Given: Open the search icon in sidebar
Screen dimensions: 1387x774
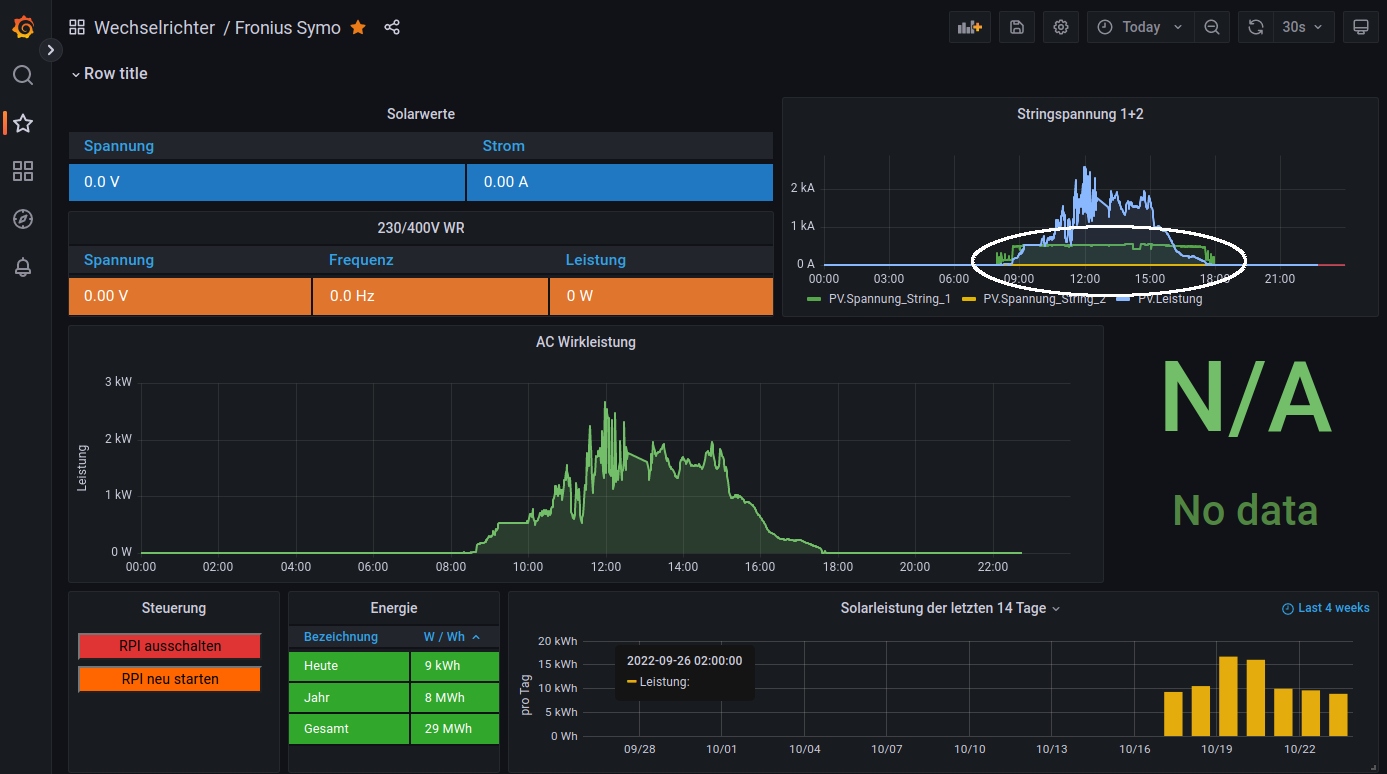Looking at the screenshot, I should 23,75.
